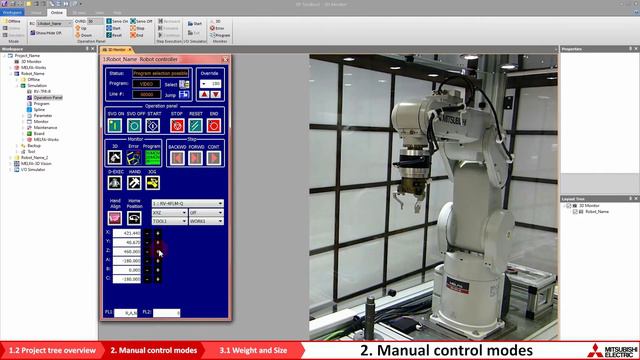This screenshot has width=640, height=360.
Task: Click ribbon Start in Operation Panel group
Action: [x=113, y=28]
